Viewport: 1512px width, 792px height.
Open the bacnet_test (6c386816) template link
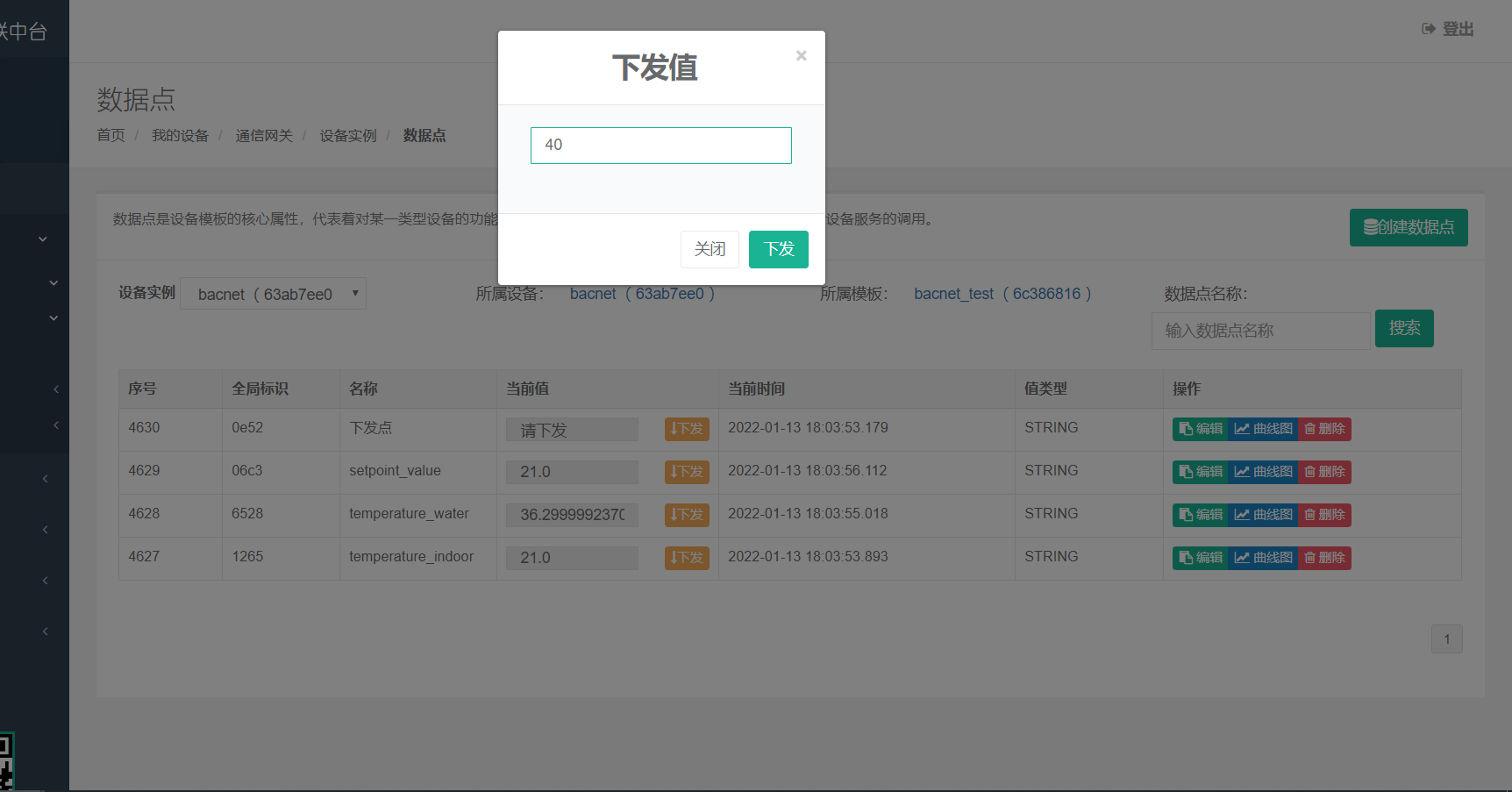(1002, 294)
